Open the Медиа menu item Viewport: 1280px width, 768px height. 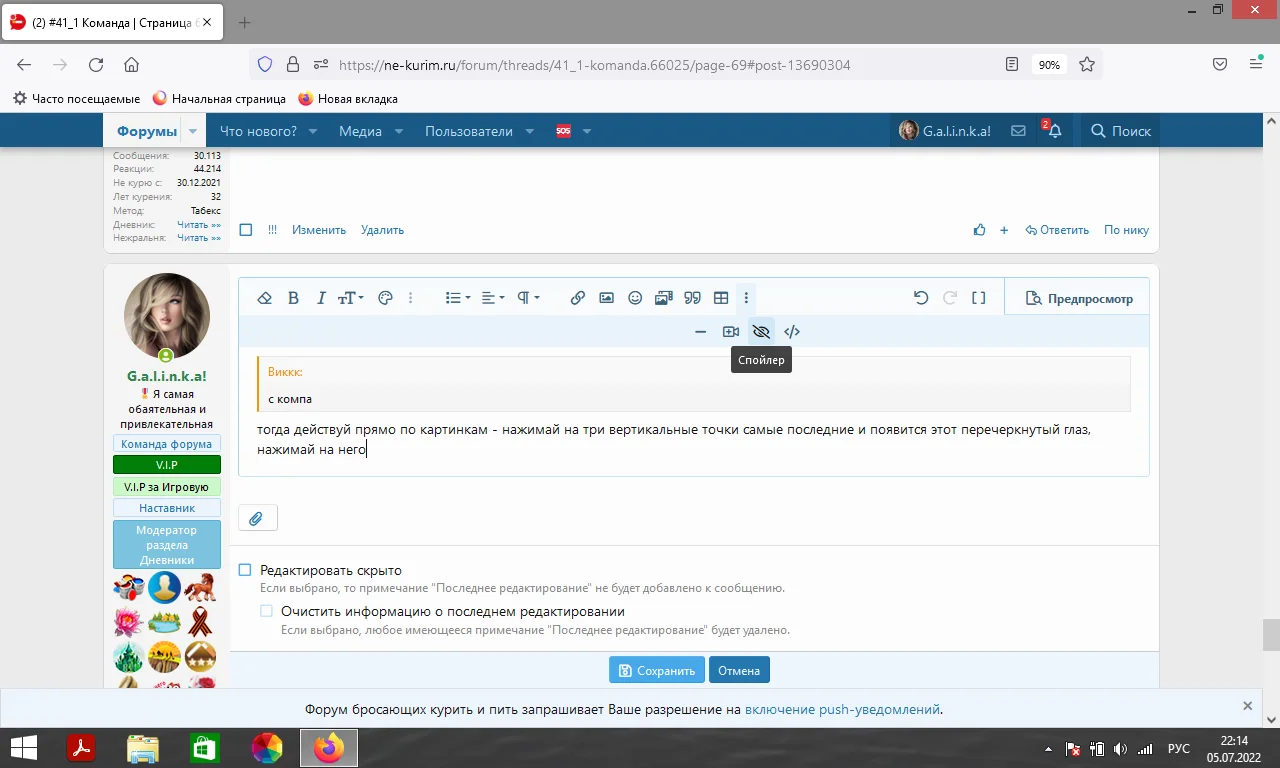[360, 131]
